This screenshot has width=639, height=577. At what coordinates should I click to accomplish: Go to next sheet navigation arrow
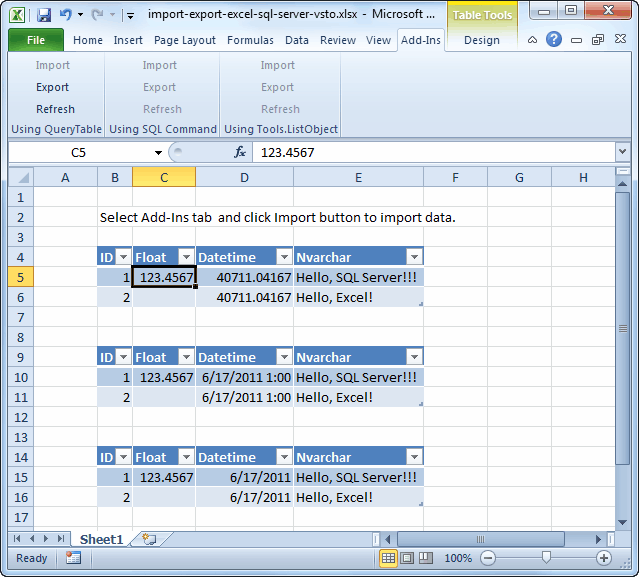tap(46, 539)
